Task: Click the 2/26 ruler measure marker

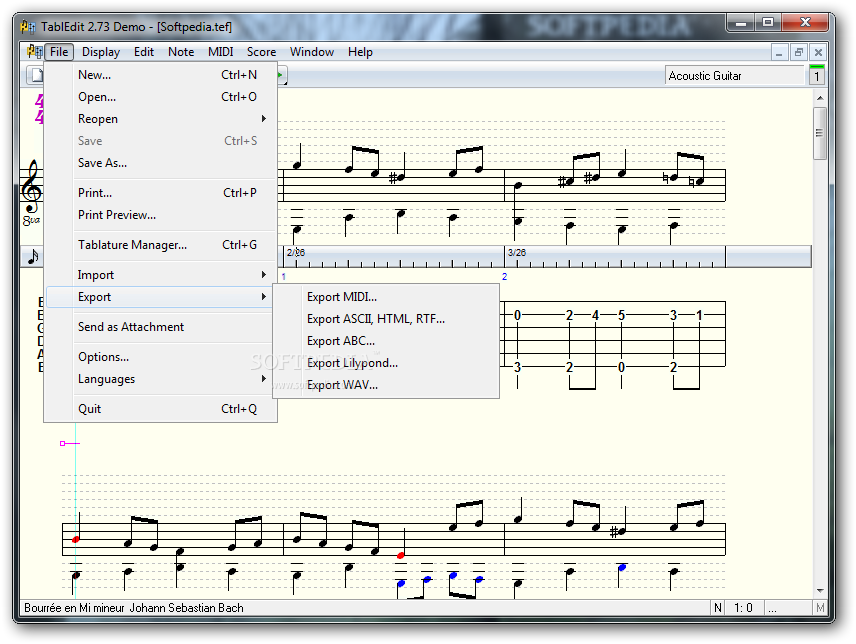Action: [296, 252]
